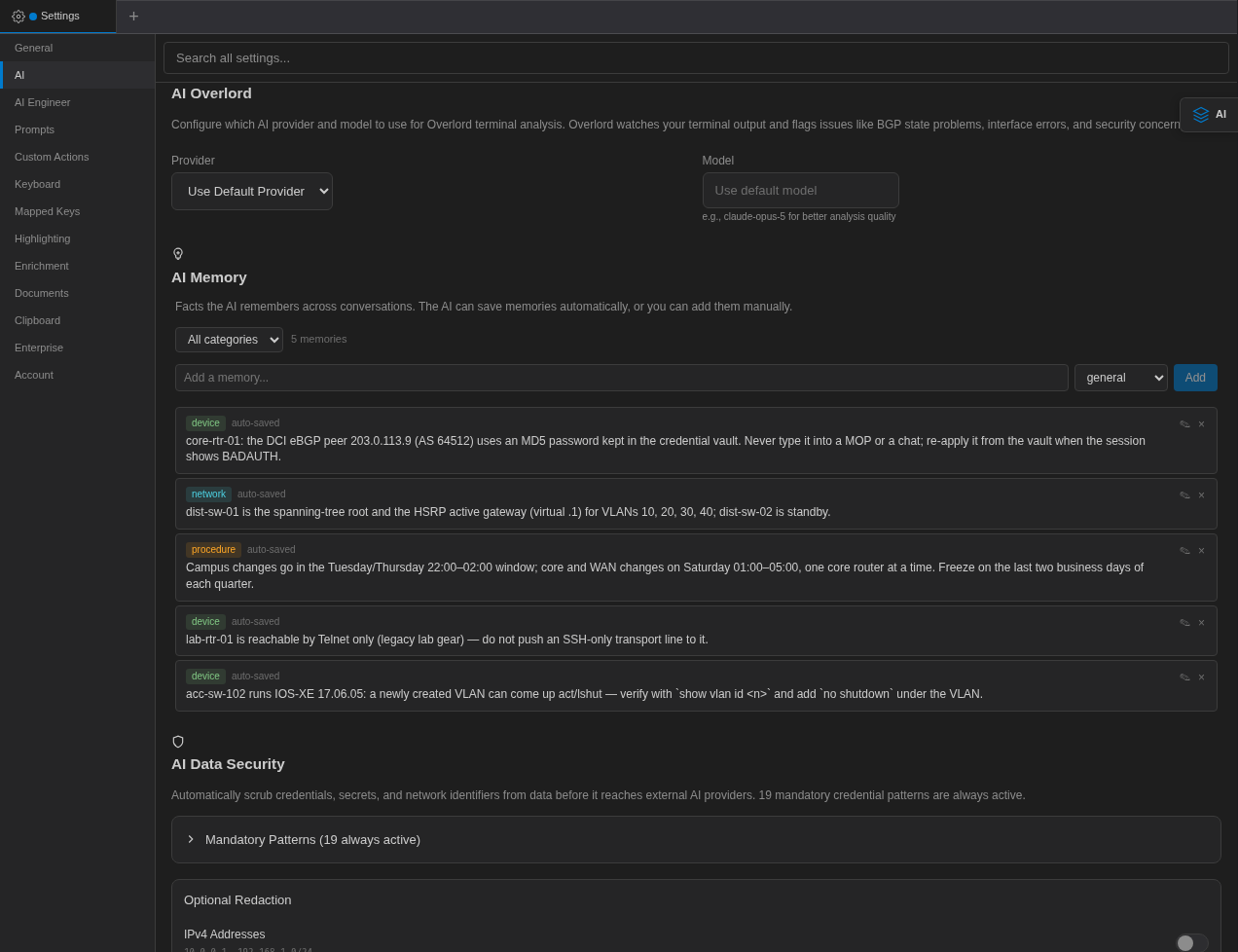Open Prompts settings

78,129
